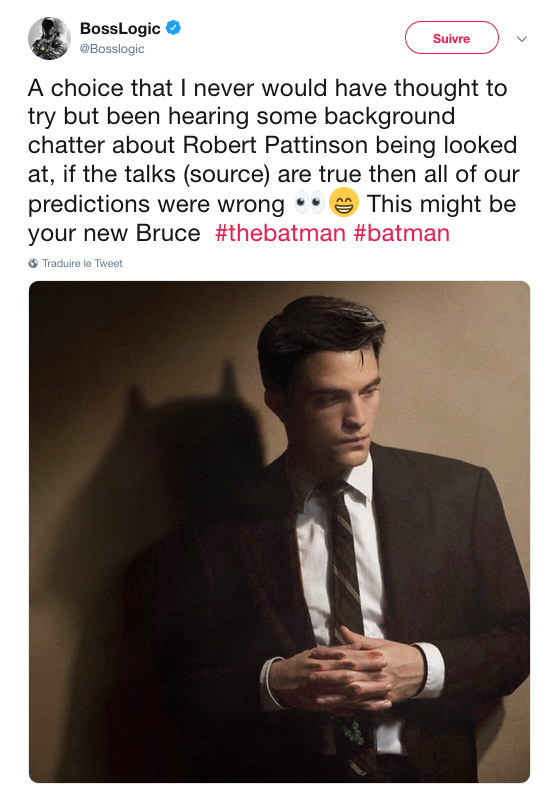This screenshot has width=553, height=791.
Task: Open the @Bosslogic handle link
Action: click(x=112, y=49)
